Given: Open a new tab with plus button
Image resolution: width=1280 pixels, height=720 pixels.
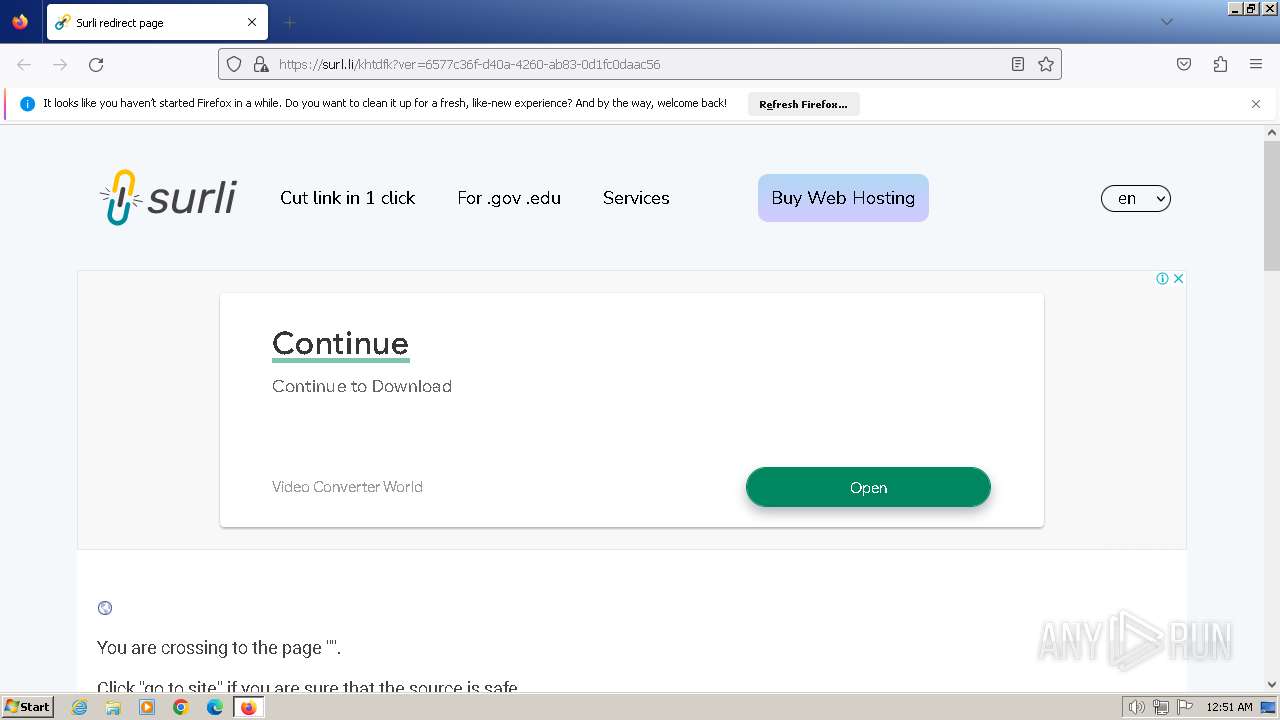Looking at the screenshot, I should [290, 22].
